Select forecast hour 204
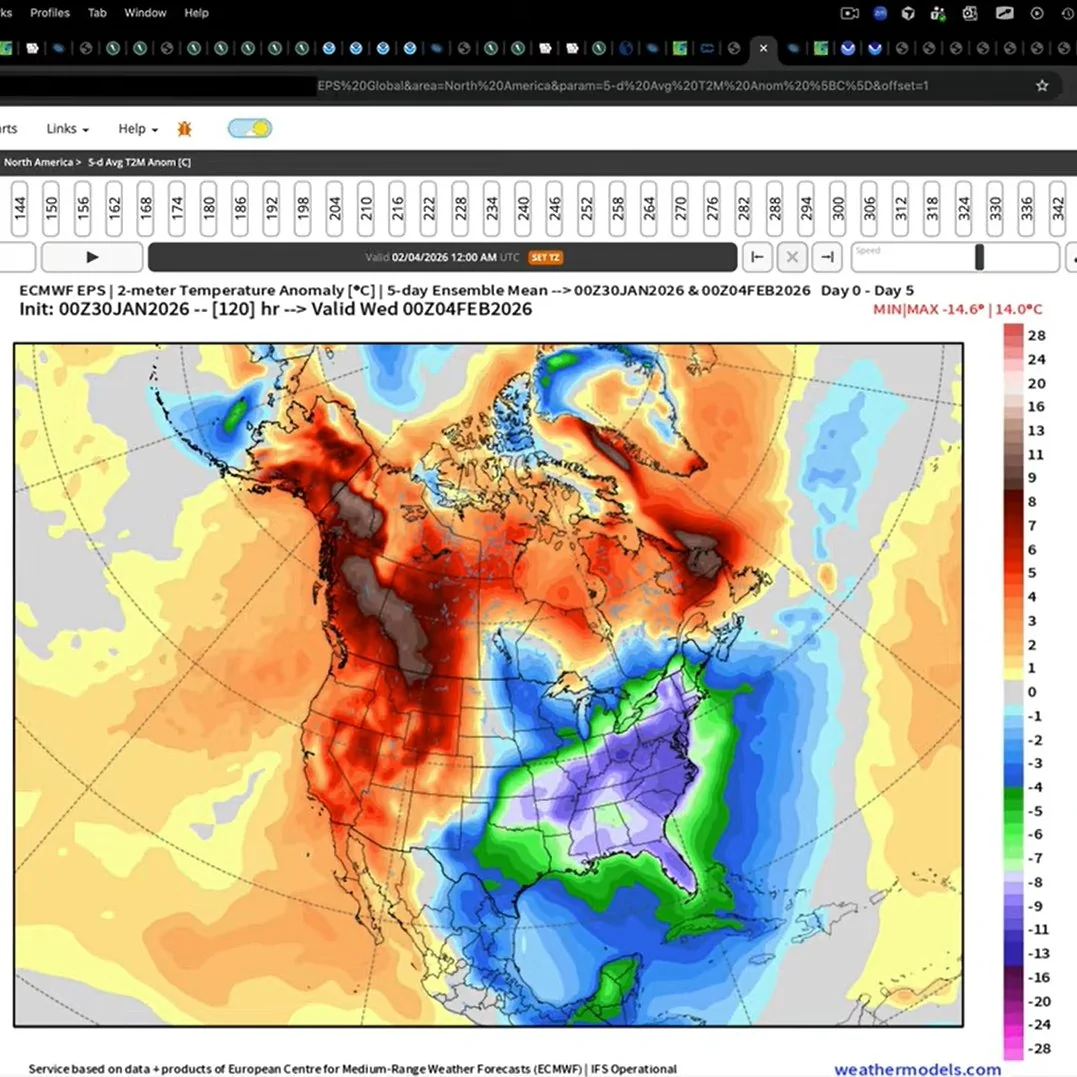This screenshot has height=1077, width=1077. 335,208
